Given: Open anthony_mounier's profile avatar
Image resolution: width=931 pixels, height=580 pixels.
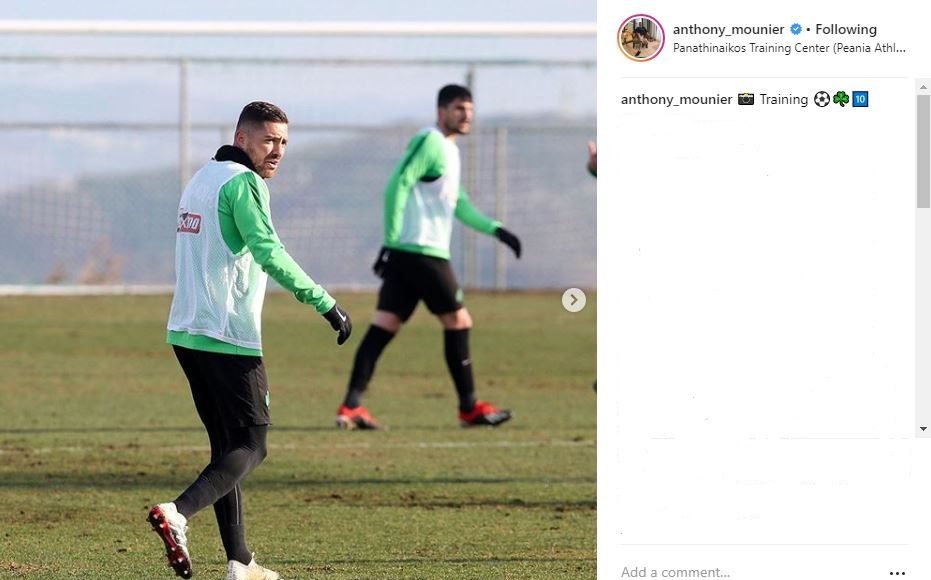Looking at the screenshot, I should coord(641,38).
